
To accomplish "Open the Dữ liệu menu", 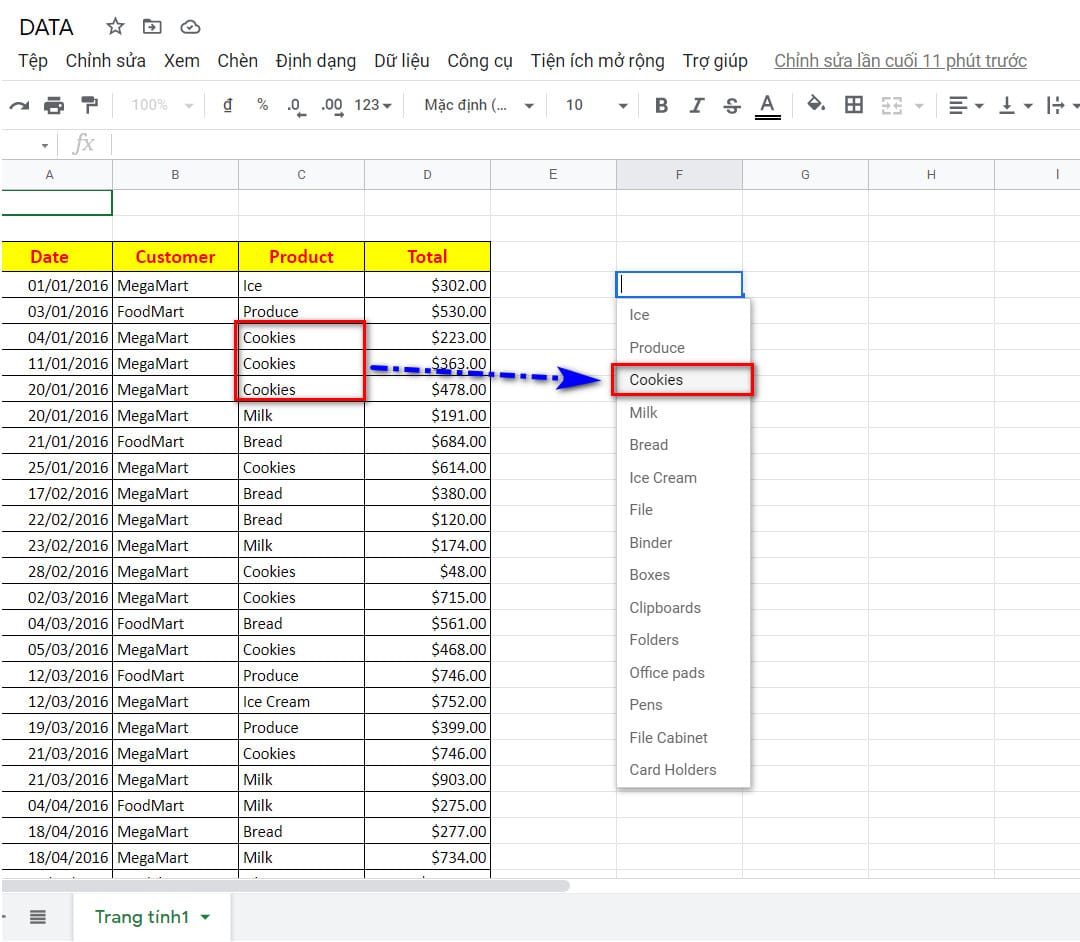I will [401, 61].
